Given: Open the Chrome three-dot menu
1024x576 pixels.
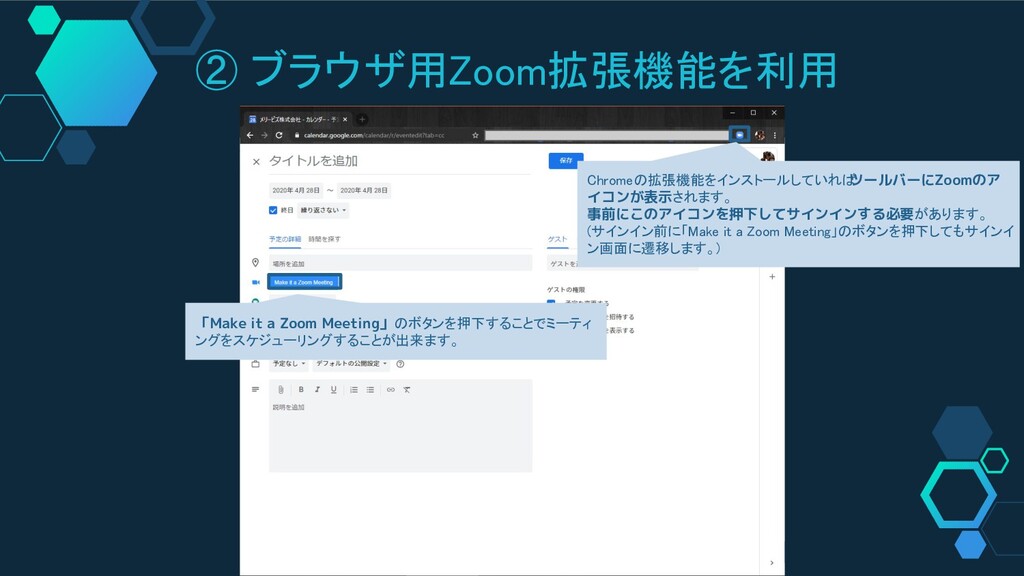Looking at the screenshot, I should tap(775, 135).
